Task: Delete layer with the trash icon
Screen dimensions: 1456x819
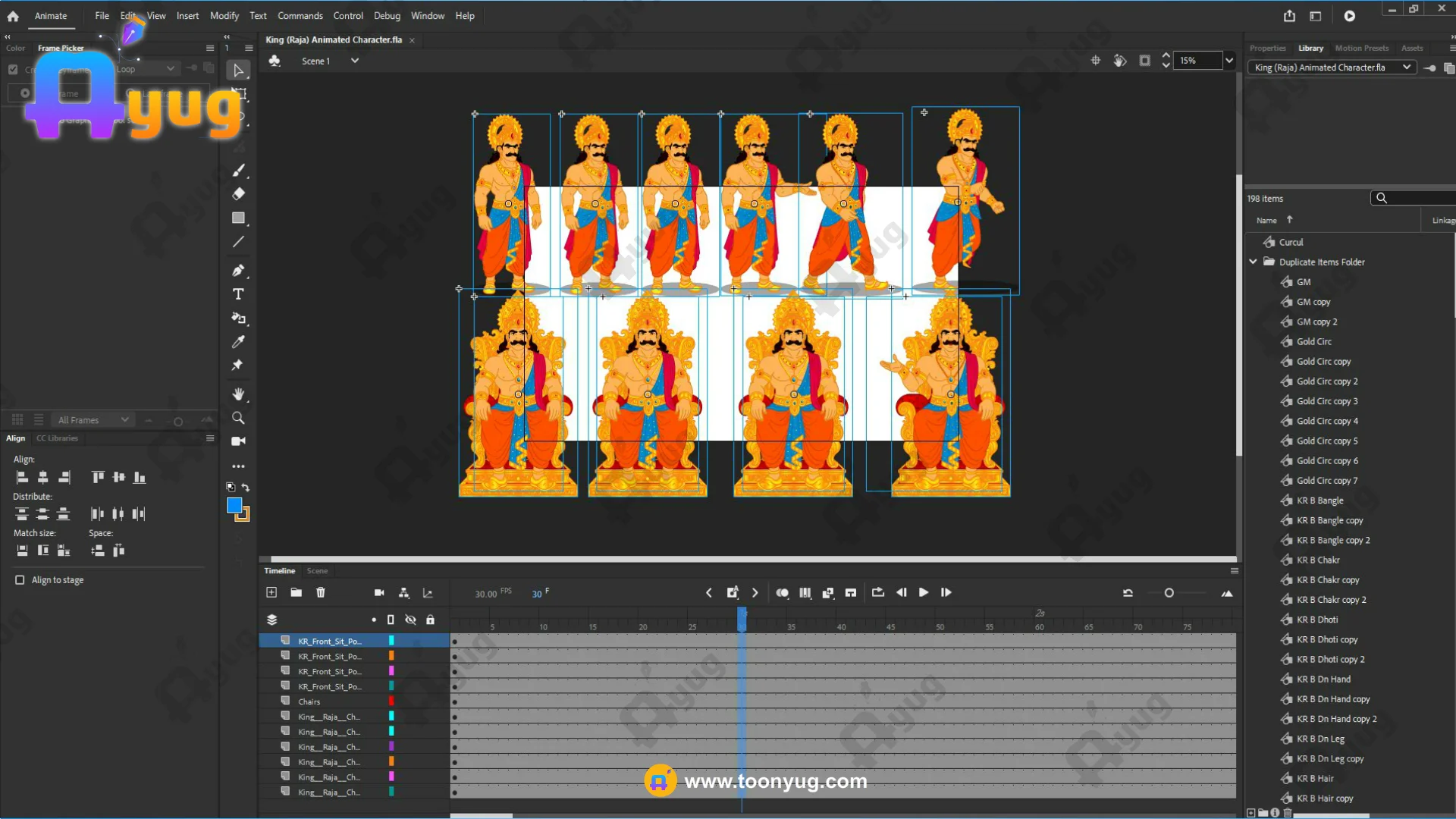Action: tap(321, 592)
